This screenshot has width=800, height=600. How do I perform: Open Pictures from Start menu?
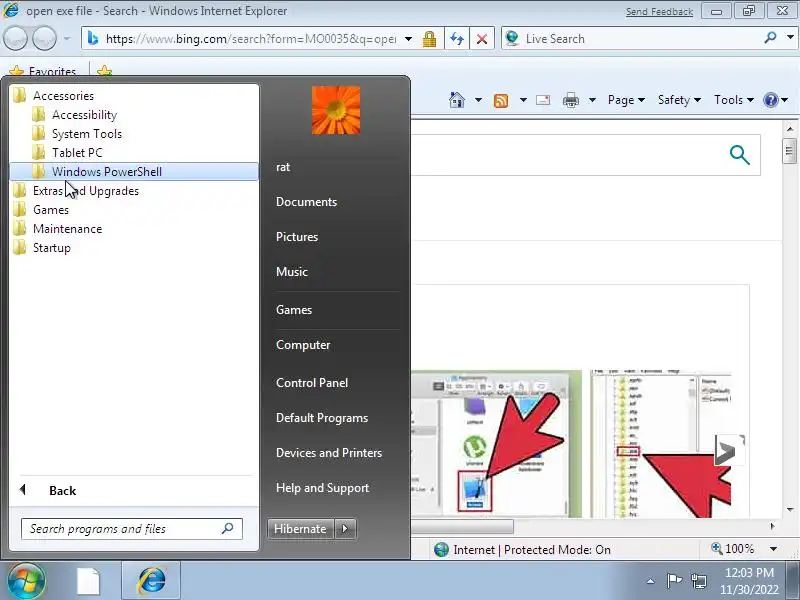[x=297, y=237]
